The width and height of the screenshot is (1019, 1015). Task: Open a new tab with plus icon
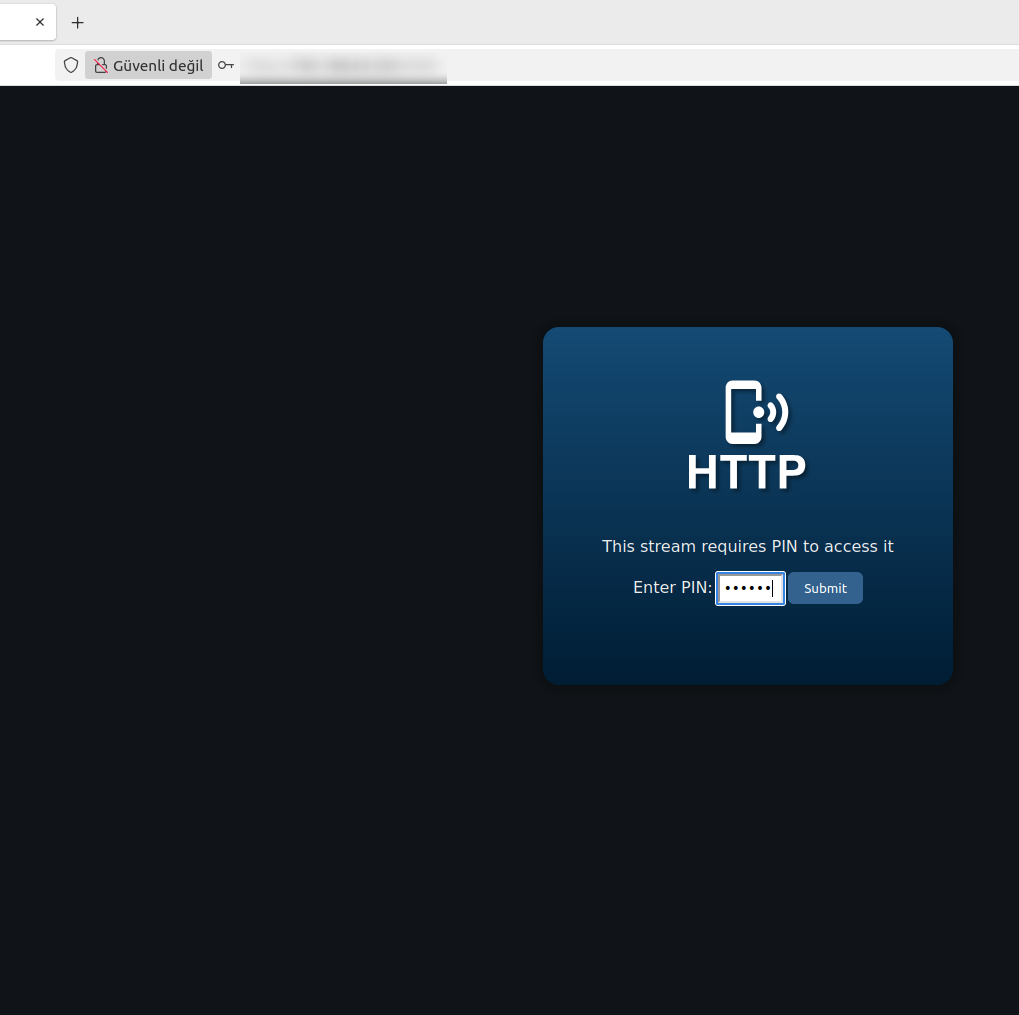(x=78, y=22)
